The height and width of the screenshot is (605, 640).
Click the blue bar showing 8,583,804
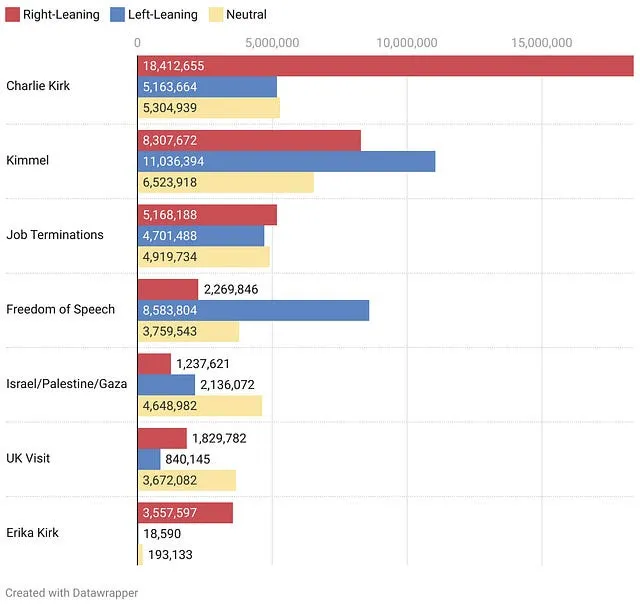[253, 310]
